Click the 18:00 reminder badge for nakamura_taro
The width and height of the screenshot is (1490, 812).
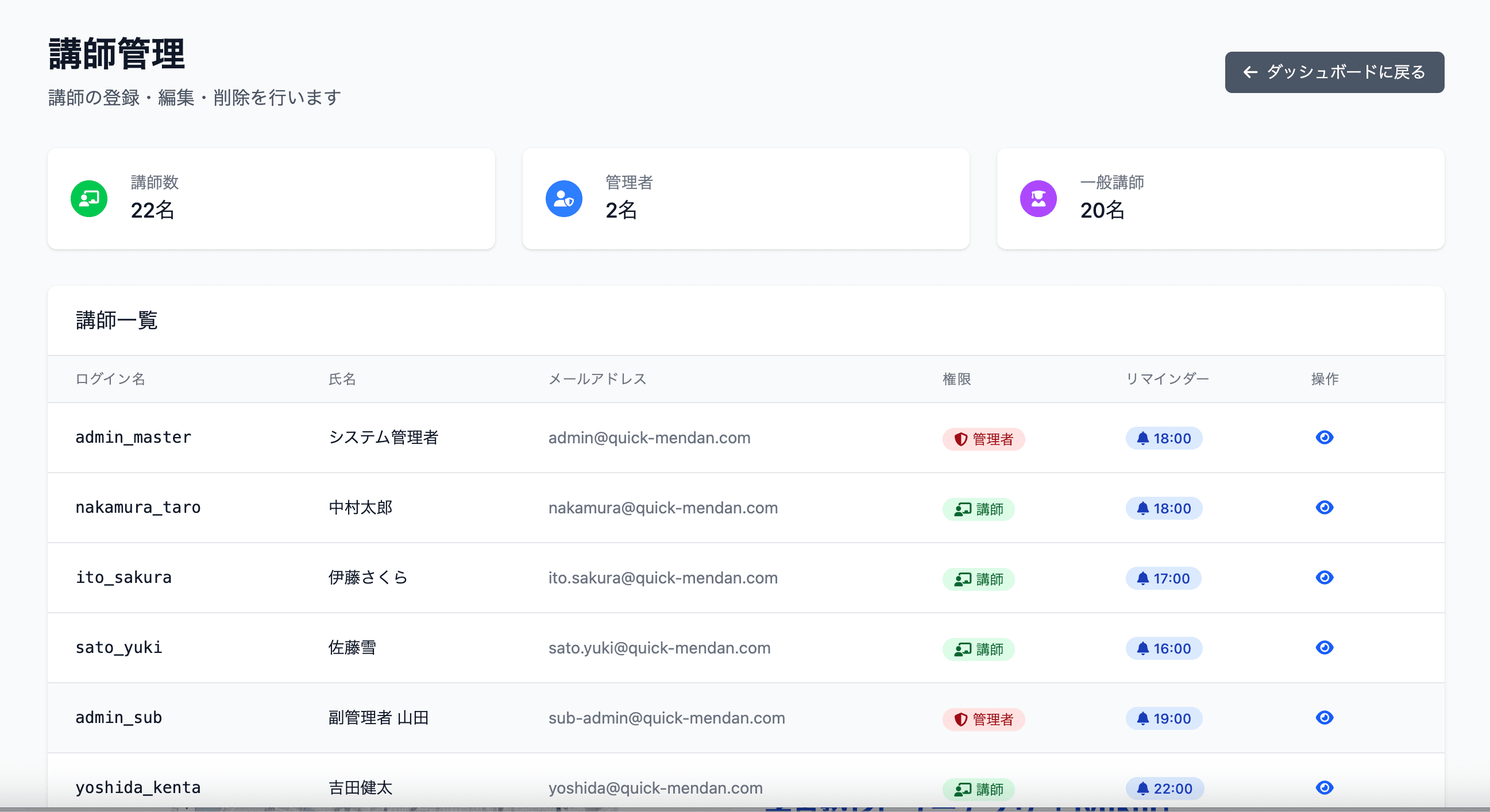point(1163,508)
